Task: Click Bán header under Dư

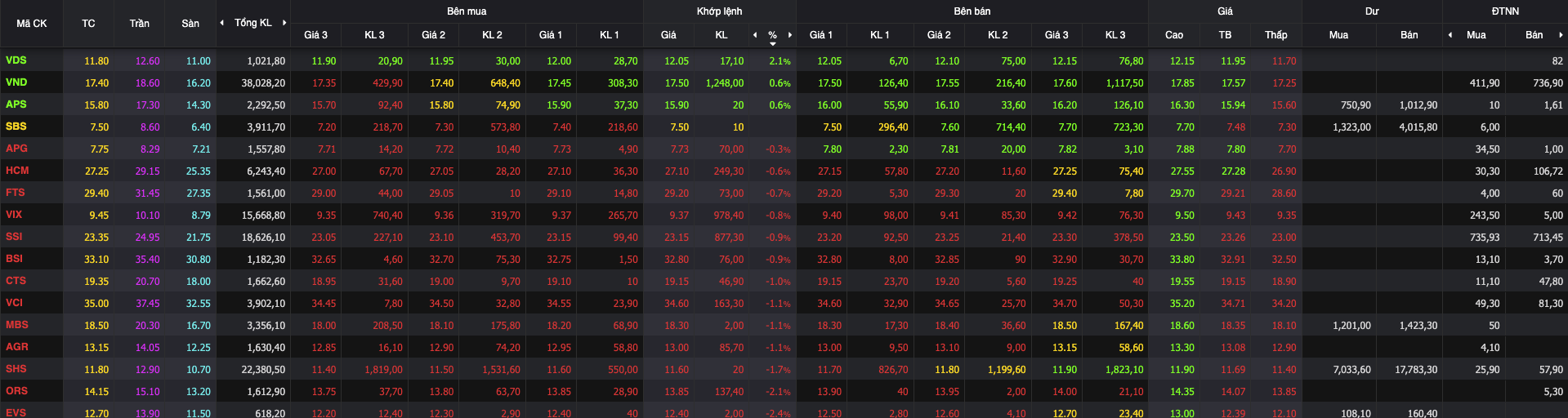Action: (1409, 35)
